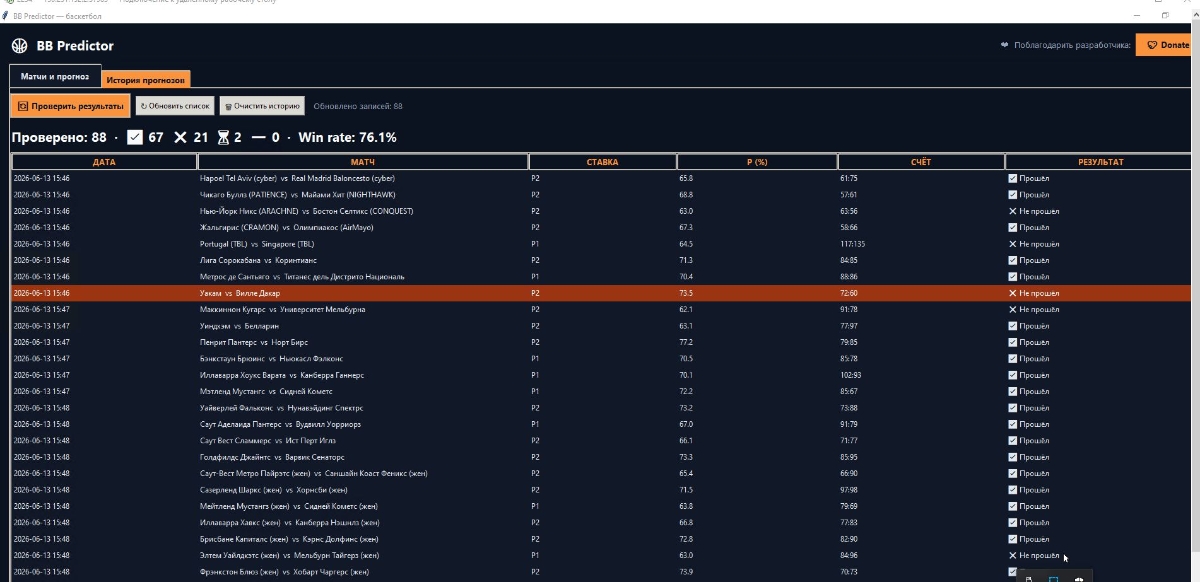The width and height of the screenshot is (1200, 582).
Task: Click the probability value 77.2
Action: tap(686, 342)
